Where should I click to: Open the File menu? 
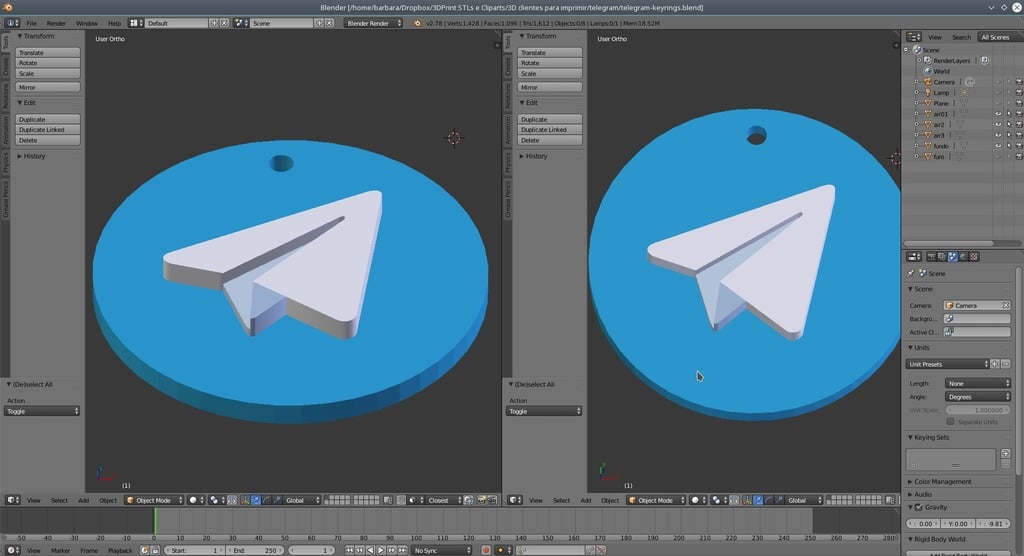point(31,23)
